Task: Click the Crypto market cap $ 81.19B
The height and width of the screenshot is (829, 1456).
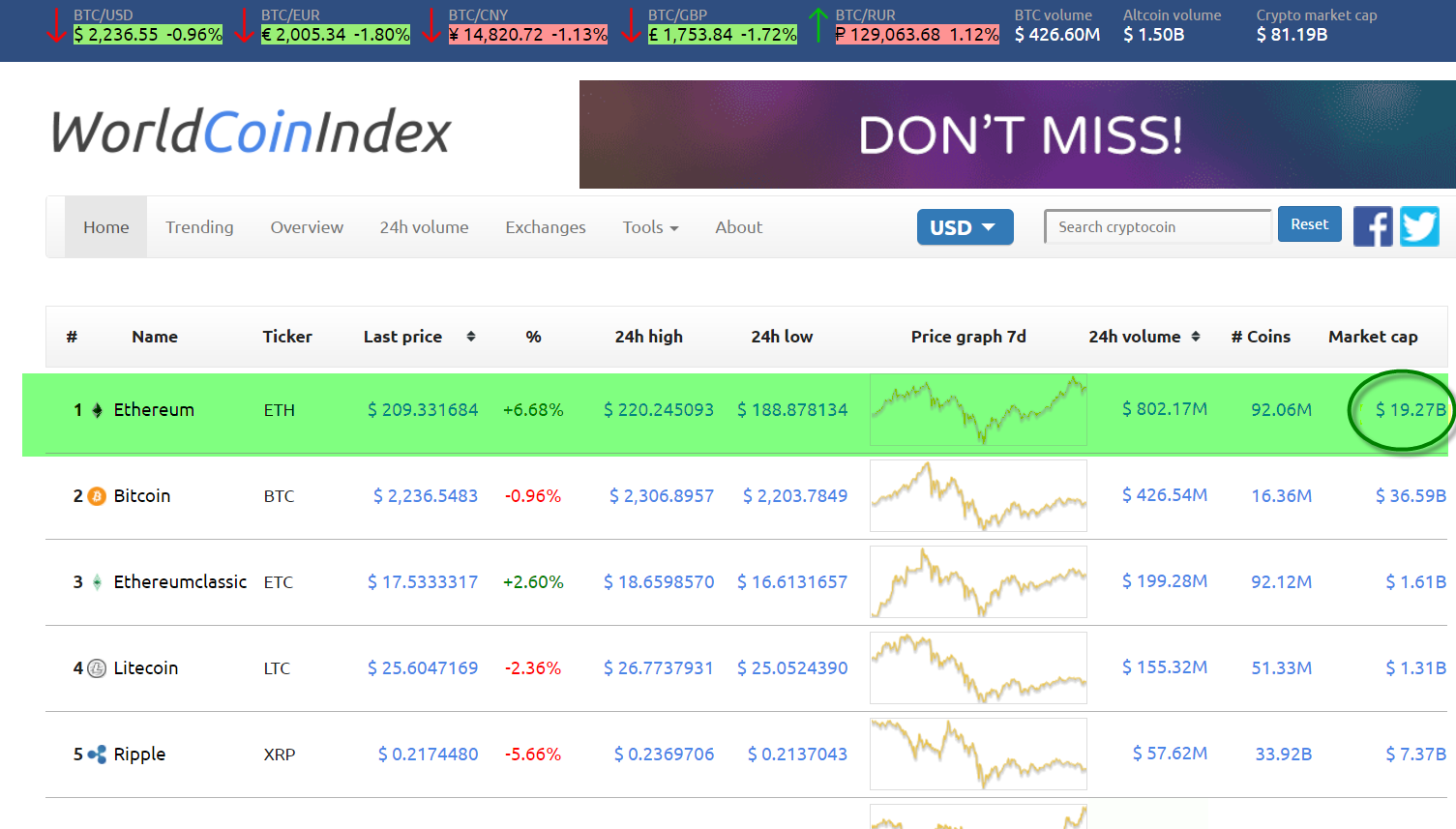Action: [1292, 35]
